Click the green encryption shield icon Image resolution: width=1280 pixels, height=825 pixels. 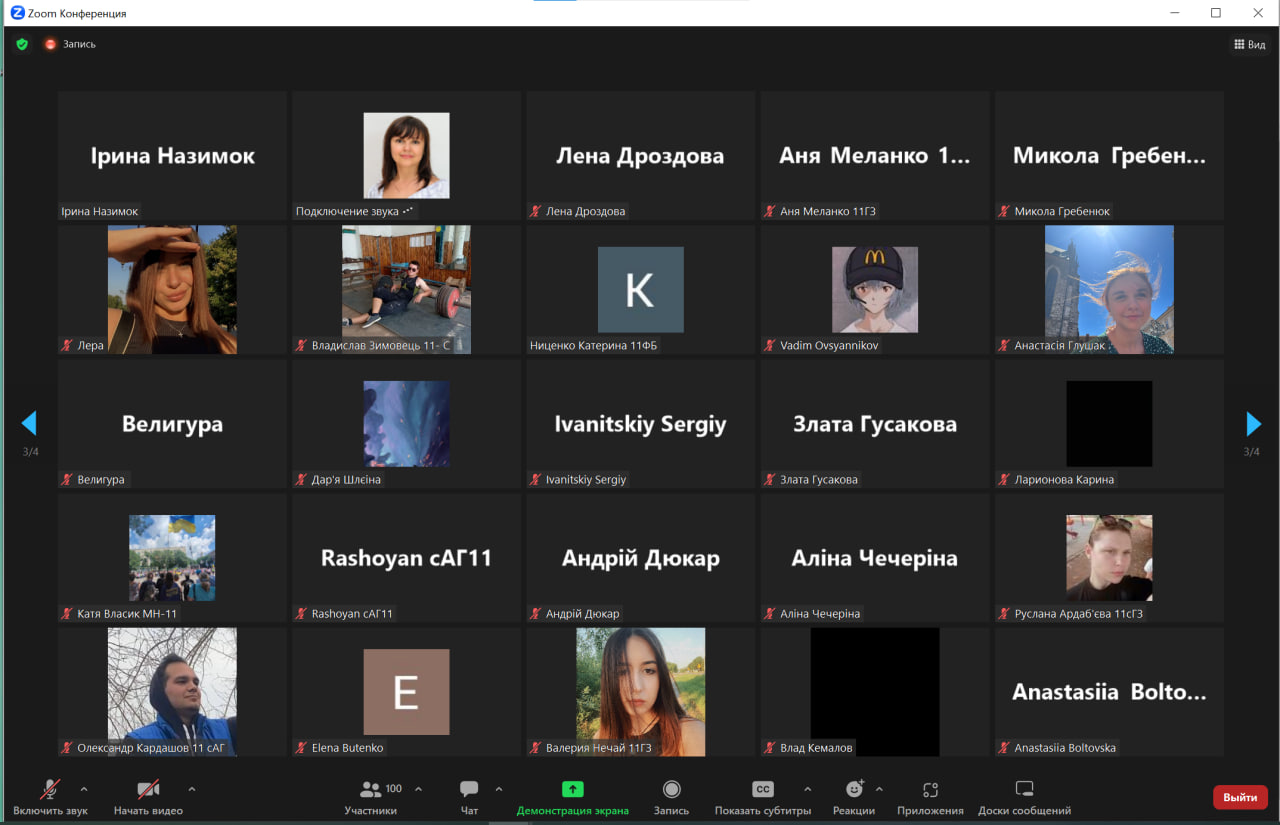[x=22, y=44]
